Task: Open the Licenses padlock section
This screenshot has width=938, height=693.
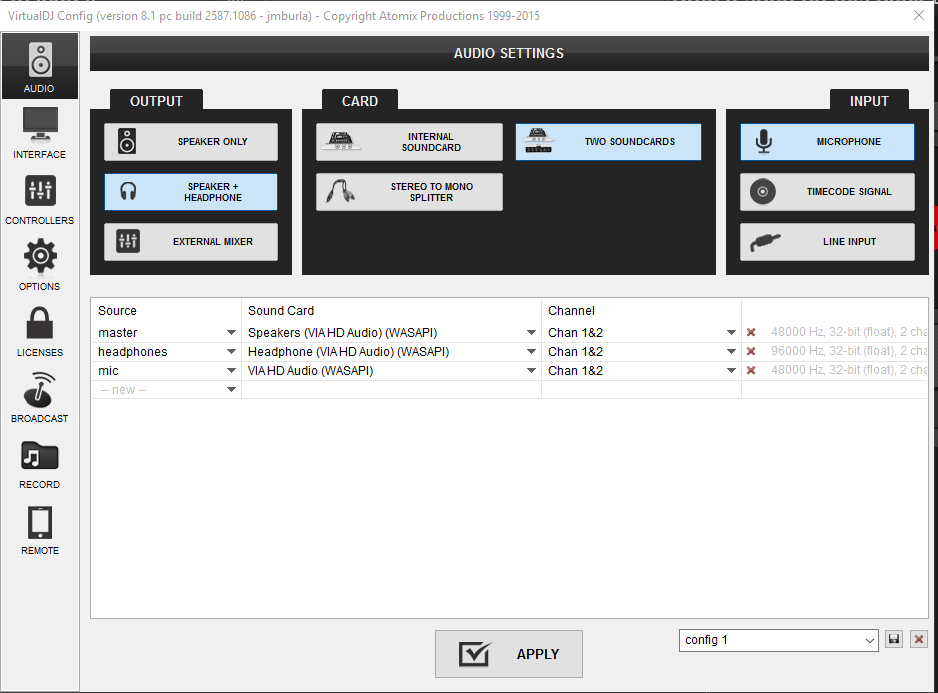Action: 40,330
